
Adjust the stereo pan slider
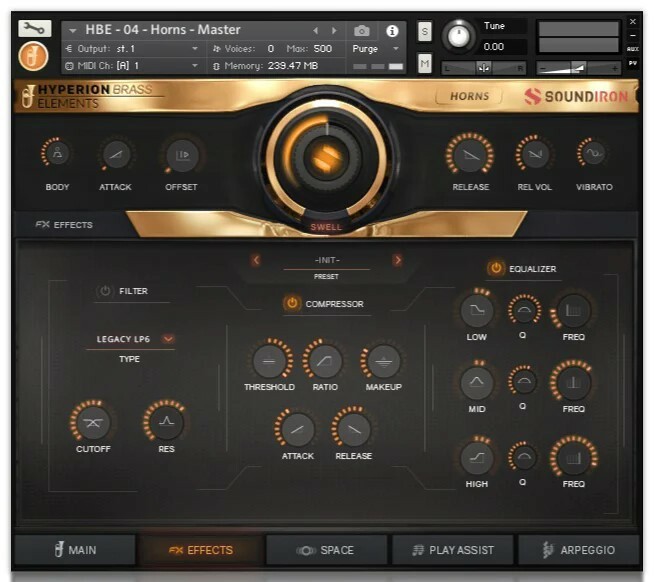click(x=484, y=68)
